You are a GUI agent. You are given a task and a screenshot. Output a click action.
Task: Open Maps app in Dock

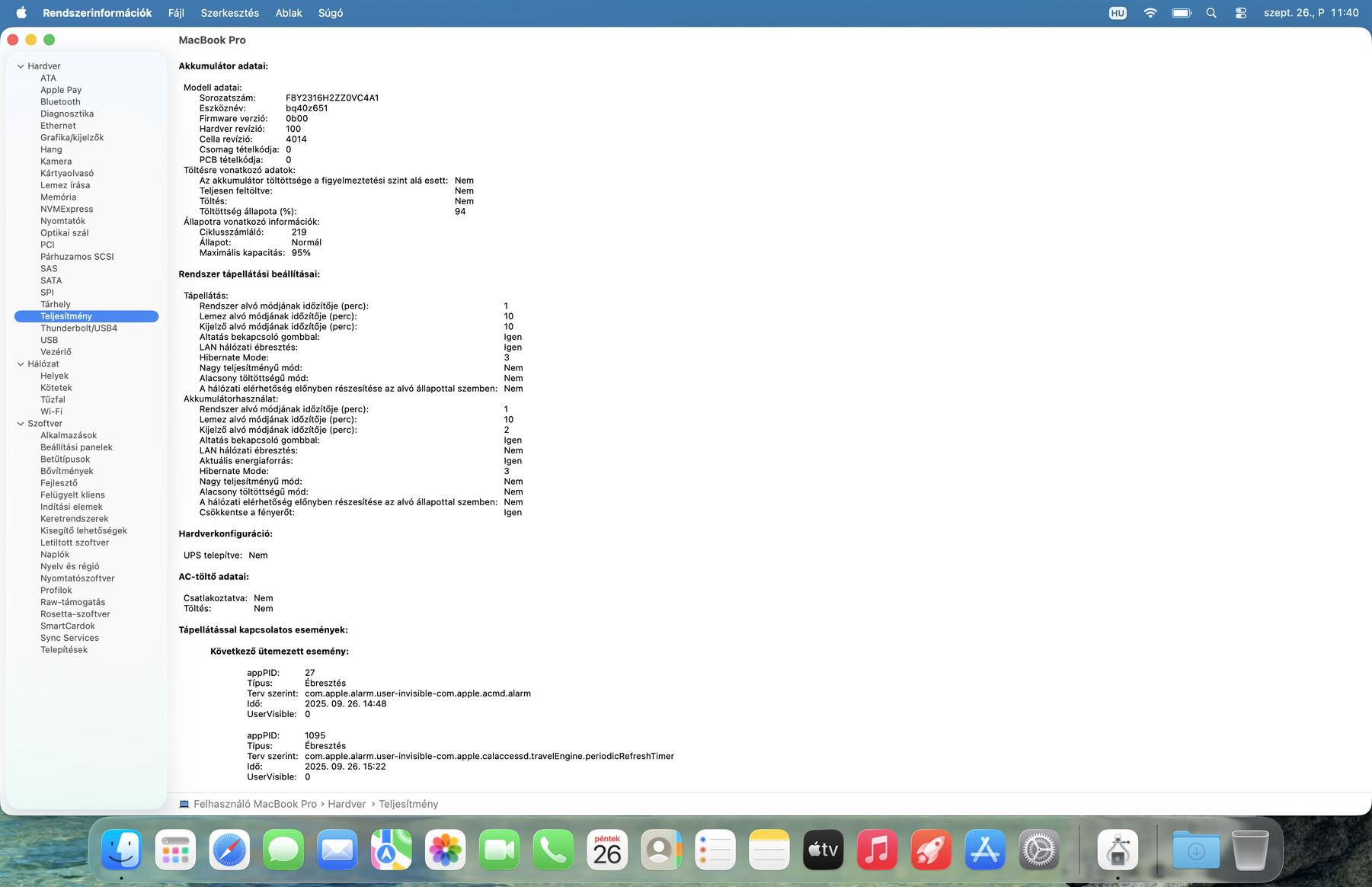click(392, 850)
